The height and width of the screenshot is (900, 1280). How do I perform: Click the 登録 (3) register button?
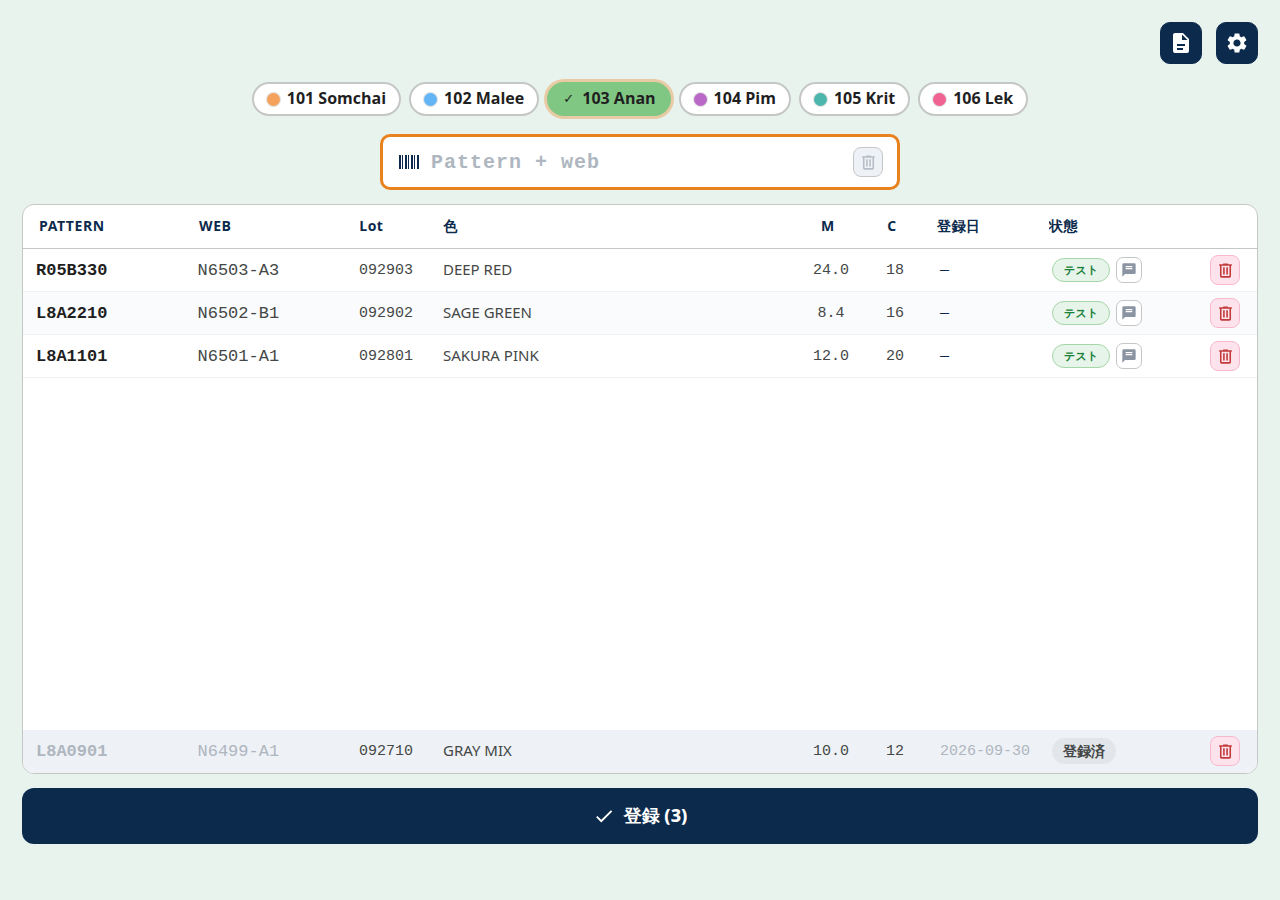pos(640,816)
